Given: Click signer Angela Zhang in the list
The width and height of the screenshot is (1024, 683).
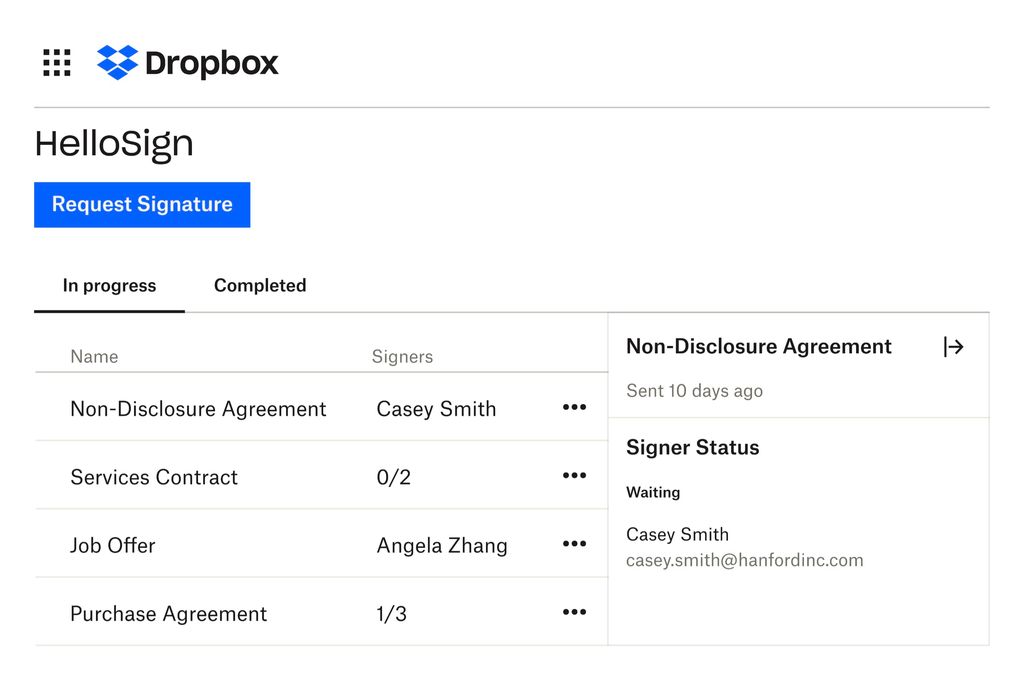Looking at the screenshot, I should tap(442, 546).
